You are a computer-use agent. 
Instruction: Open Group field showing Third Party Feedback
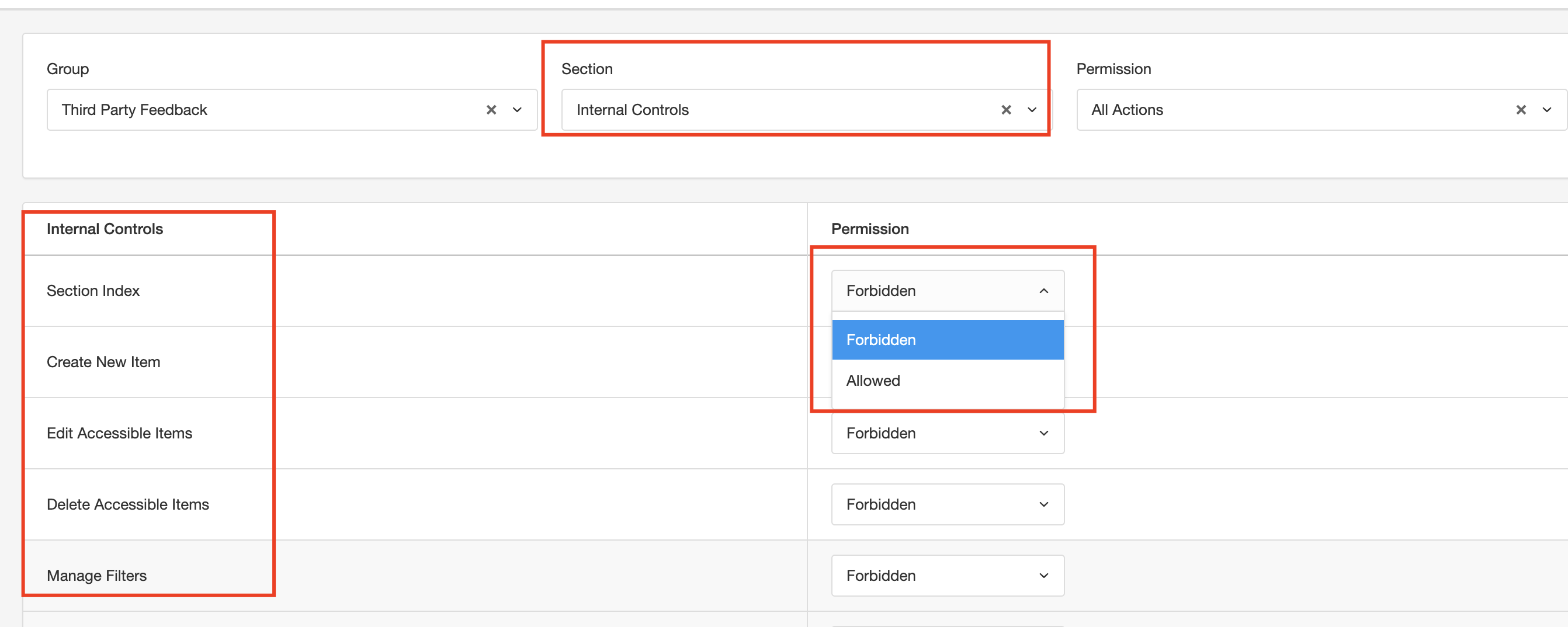(x=292, y=110)
